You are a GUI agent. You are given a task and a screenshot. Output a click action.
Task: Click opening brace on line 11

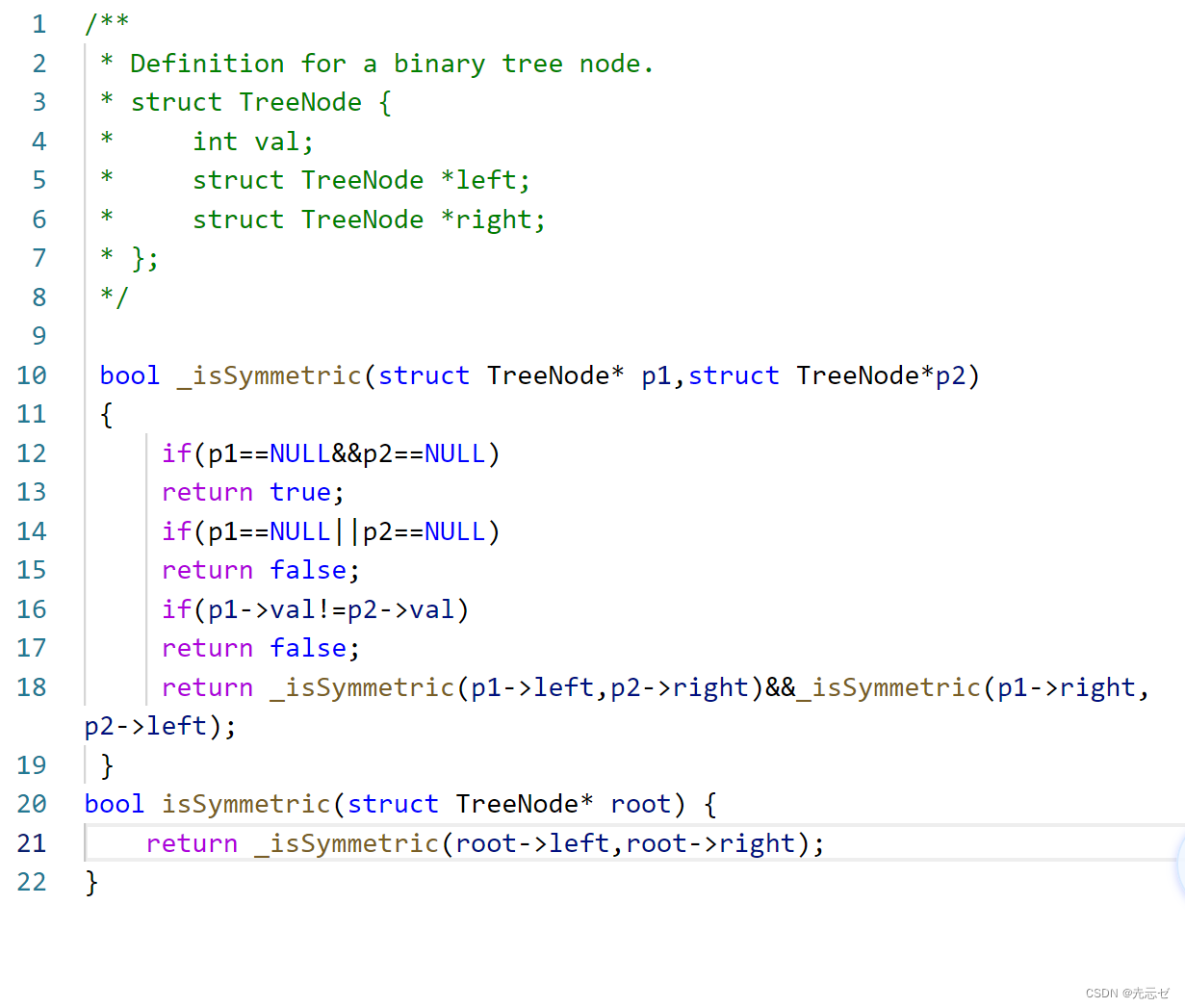tap(106, 415)
